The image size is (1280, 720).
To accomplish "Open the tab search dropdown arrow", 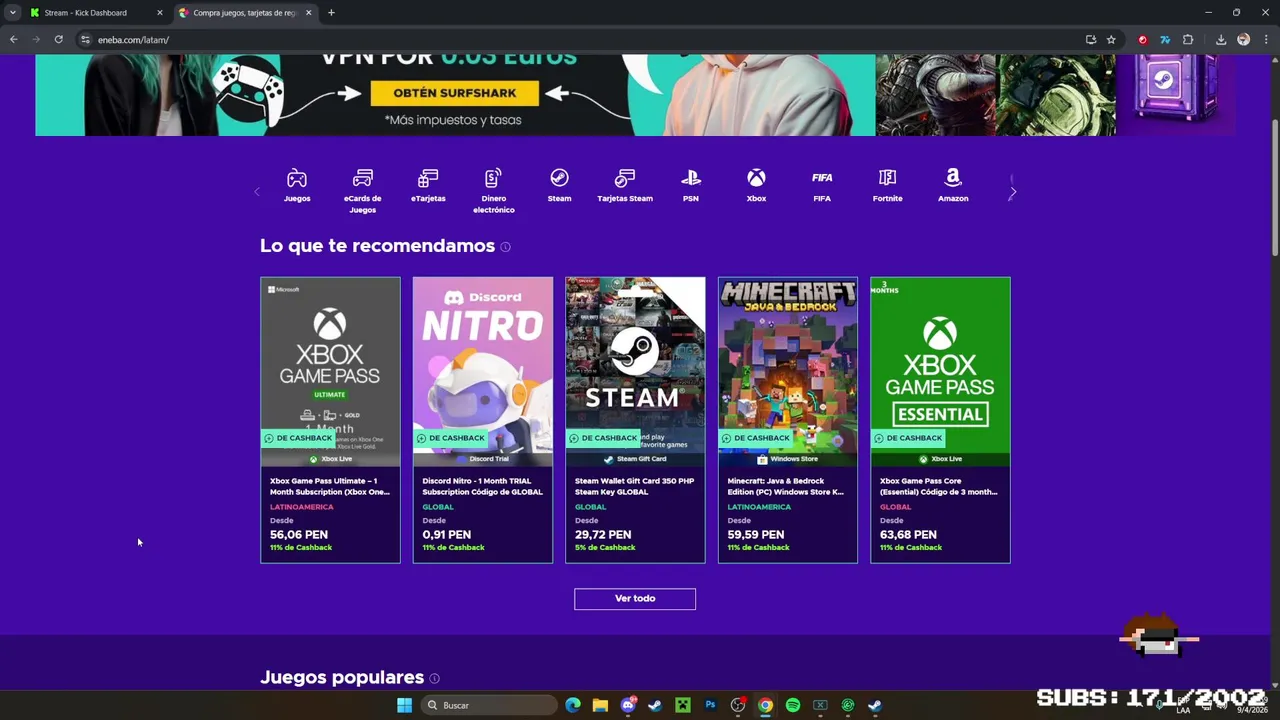I will click(x=12, y=13).
